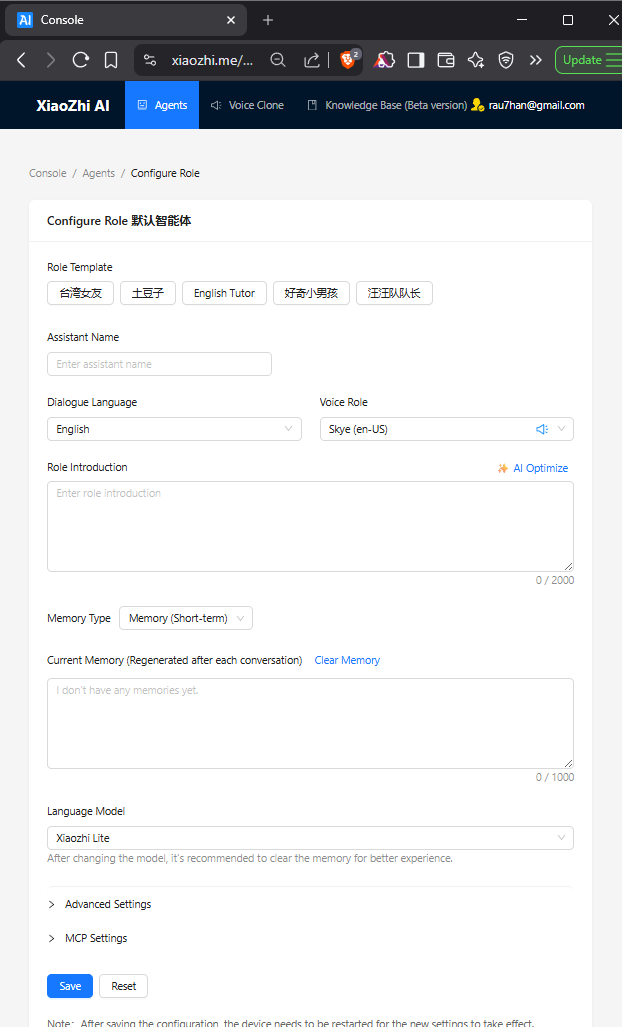
Task: Click Clear Memory
Action: coord(347,660)
